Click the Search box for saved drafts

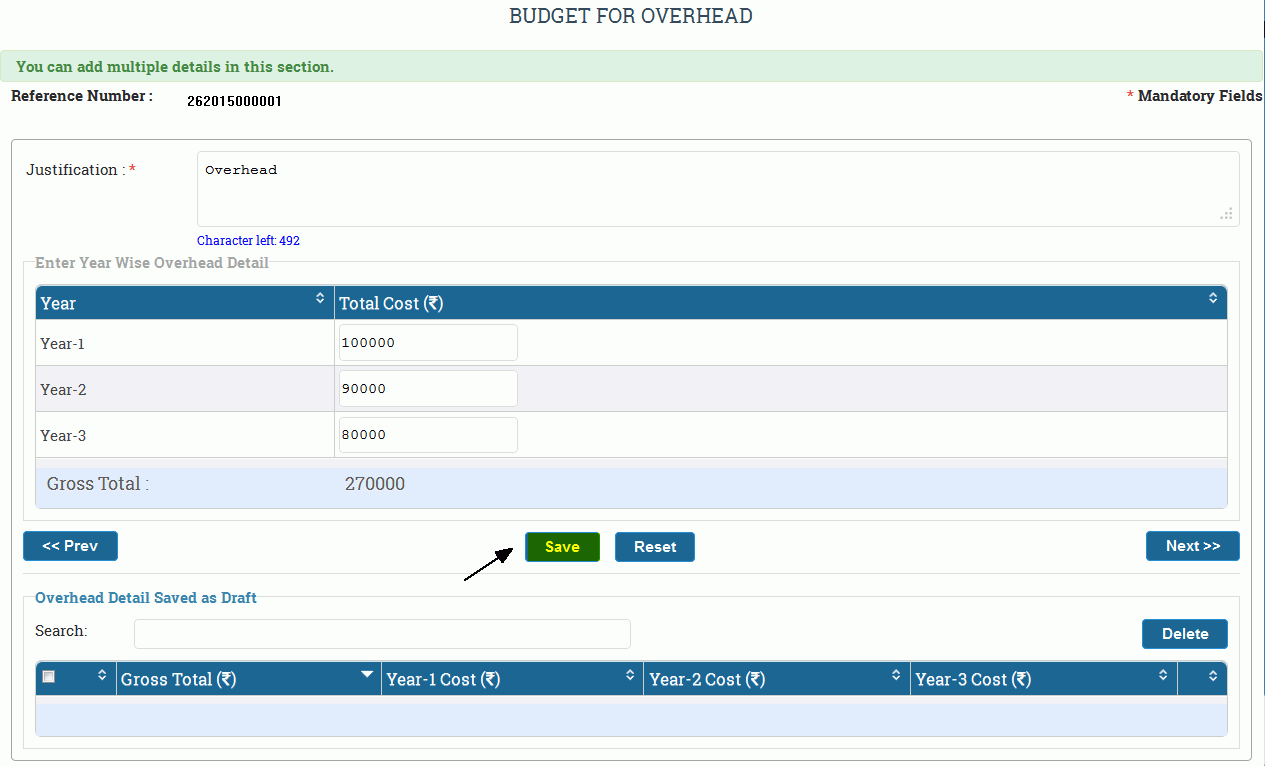[382, 634]
